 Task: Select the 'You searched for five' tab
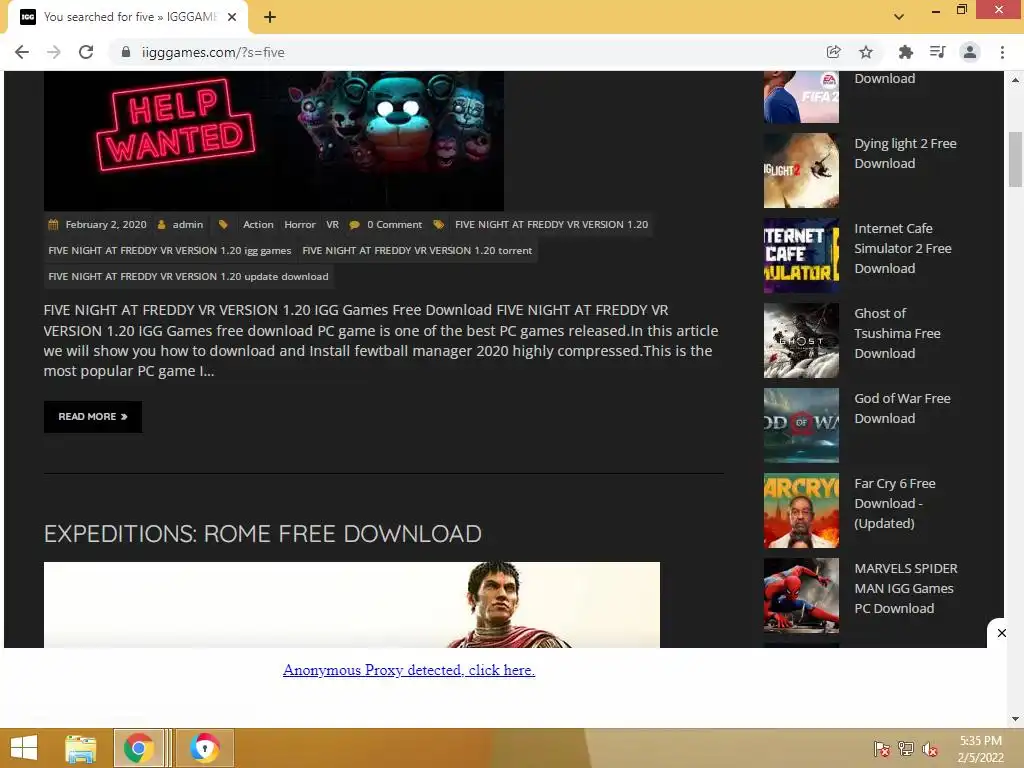coord(128,17)
